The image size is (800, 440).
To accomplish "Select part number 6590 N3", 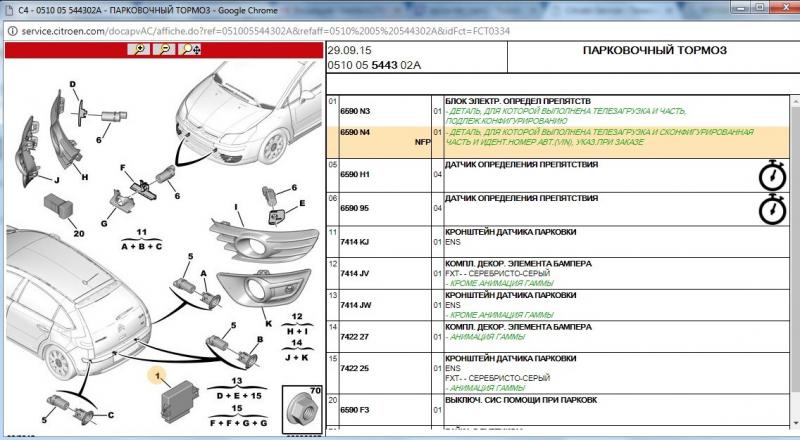I will (x=355, y=111).
